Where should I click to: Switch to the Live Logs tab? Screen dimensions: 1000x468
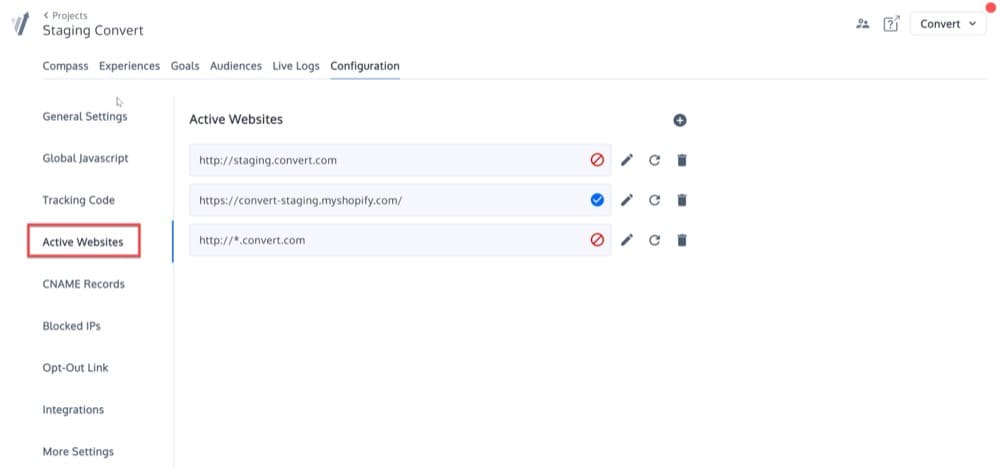click(x=296, y=66)
